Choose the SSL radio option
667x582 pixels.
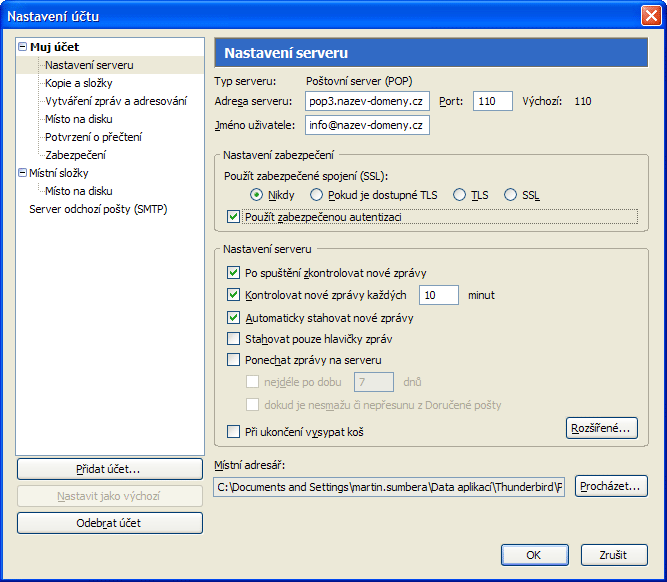[x=511, y=194]
